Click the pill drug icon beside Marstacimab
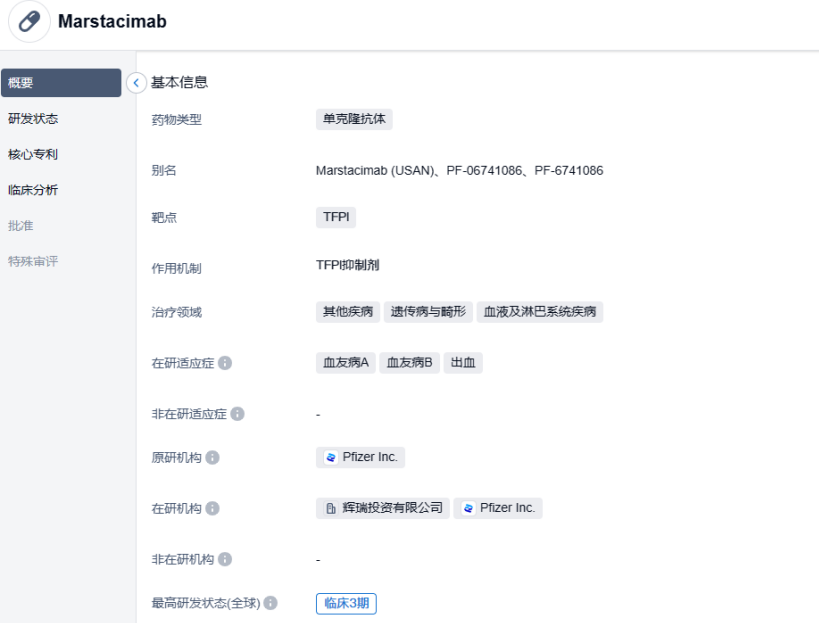 29,22
